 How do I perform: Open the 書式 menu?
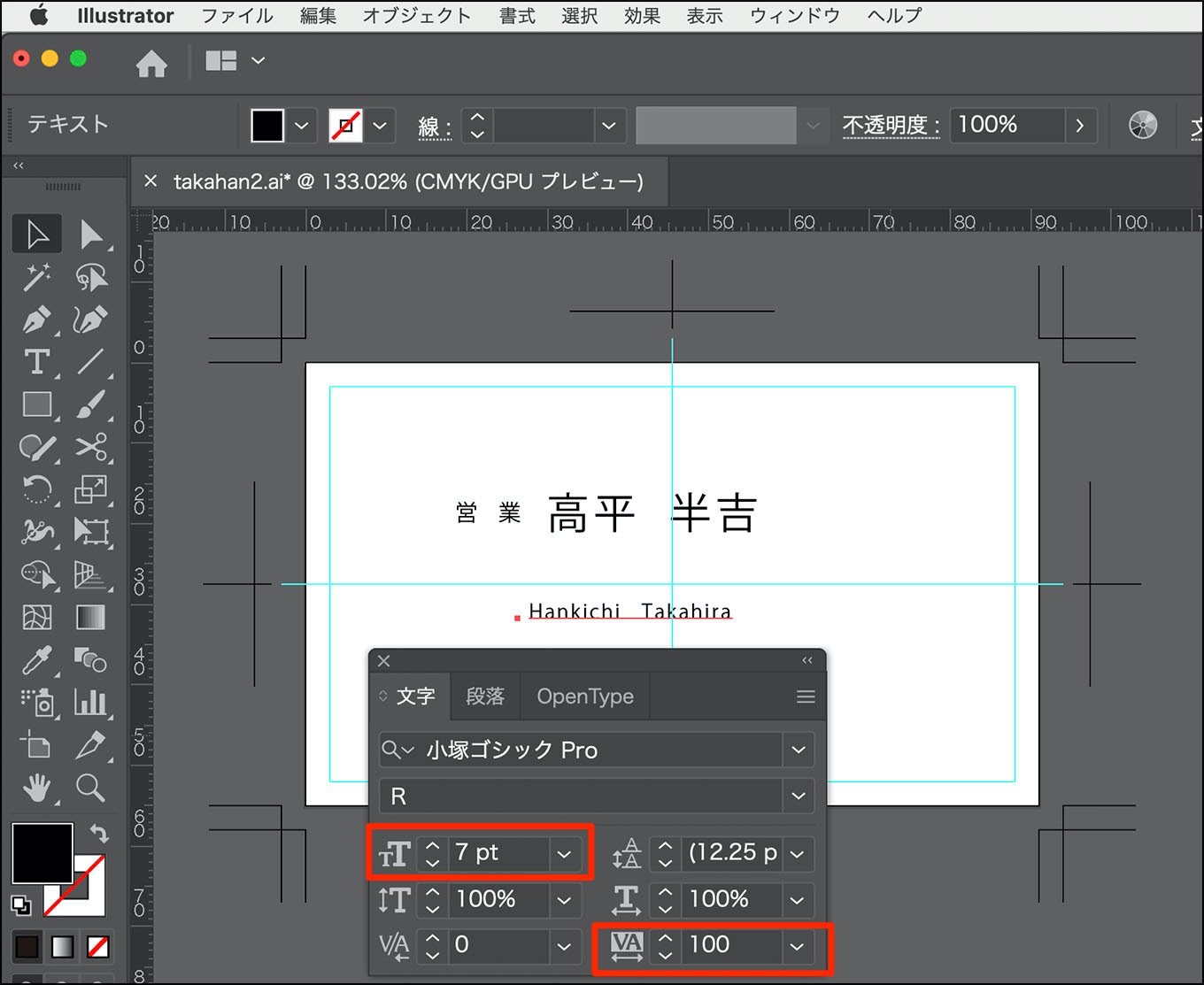coord(517,16)
